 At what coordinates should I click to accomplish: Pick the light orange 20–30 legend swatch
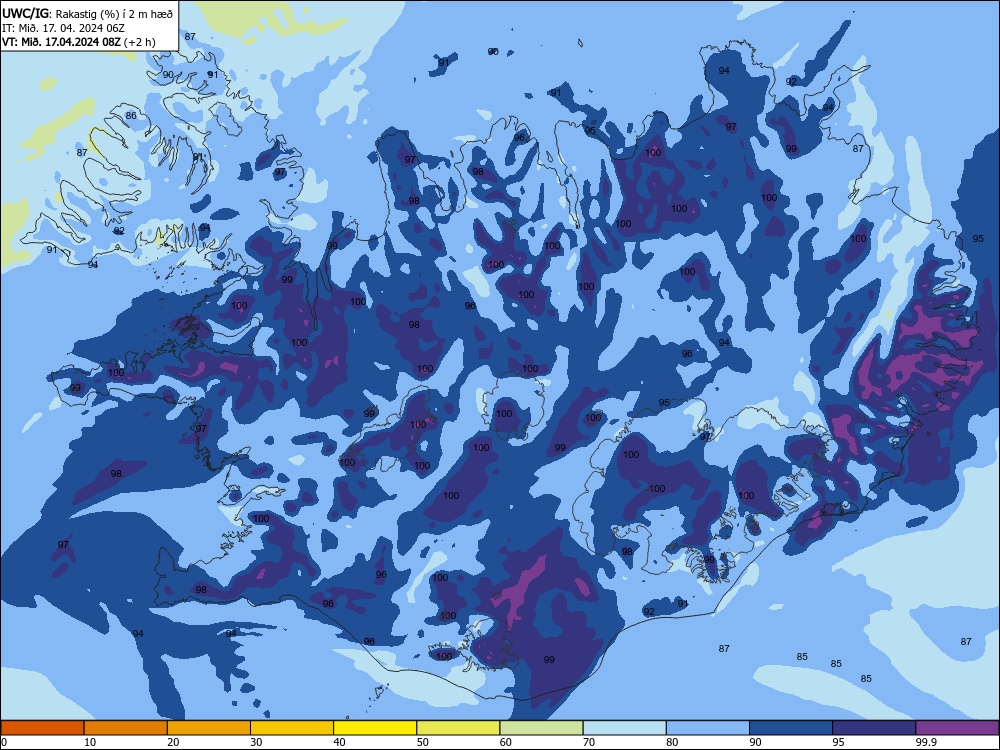(209, 728)
